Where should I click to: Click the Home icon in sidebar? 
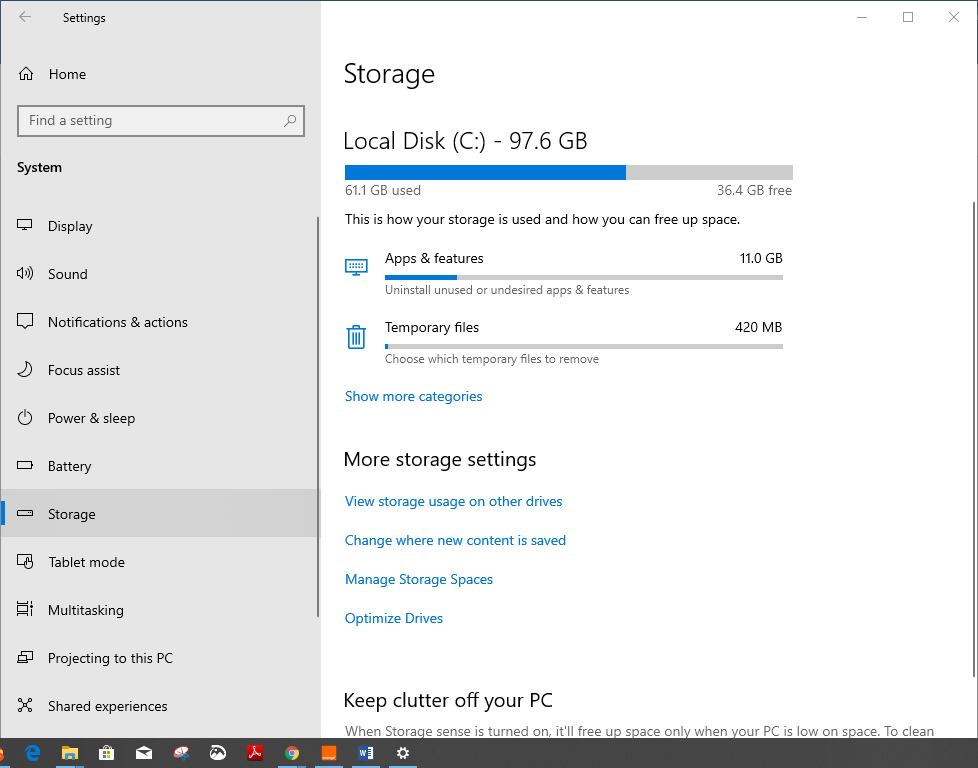click(x=26, y=74)
